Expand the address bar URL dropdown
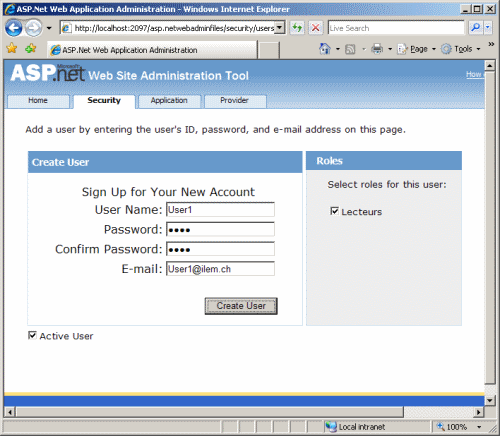 [x=280, y=28]
